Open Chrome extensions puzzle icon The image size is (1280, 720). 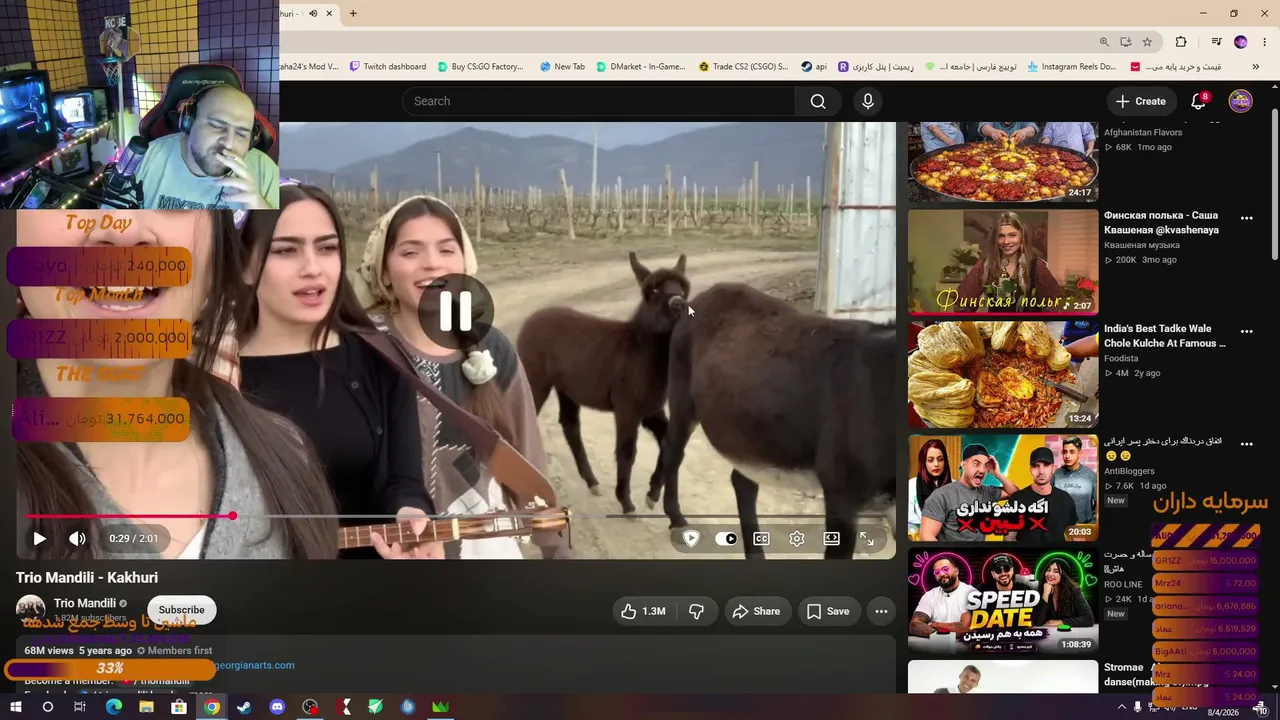tap(1181, 42)
